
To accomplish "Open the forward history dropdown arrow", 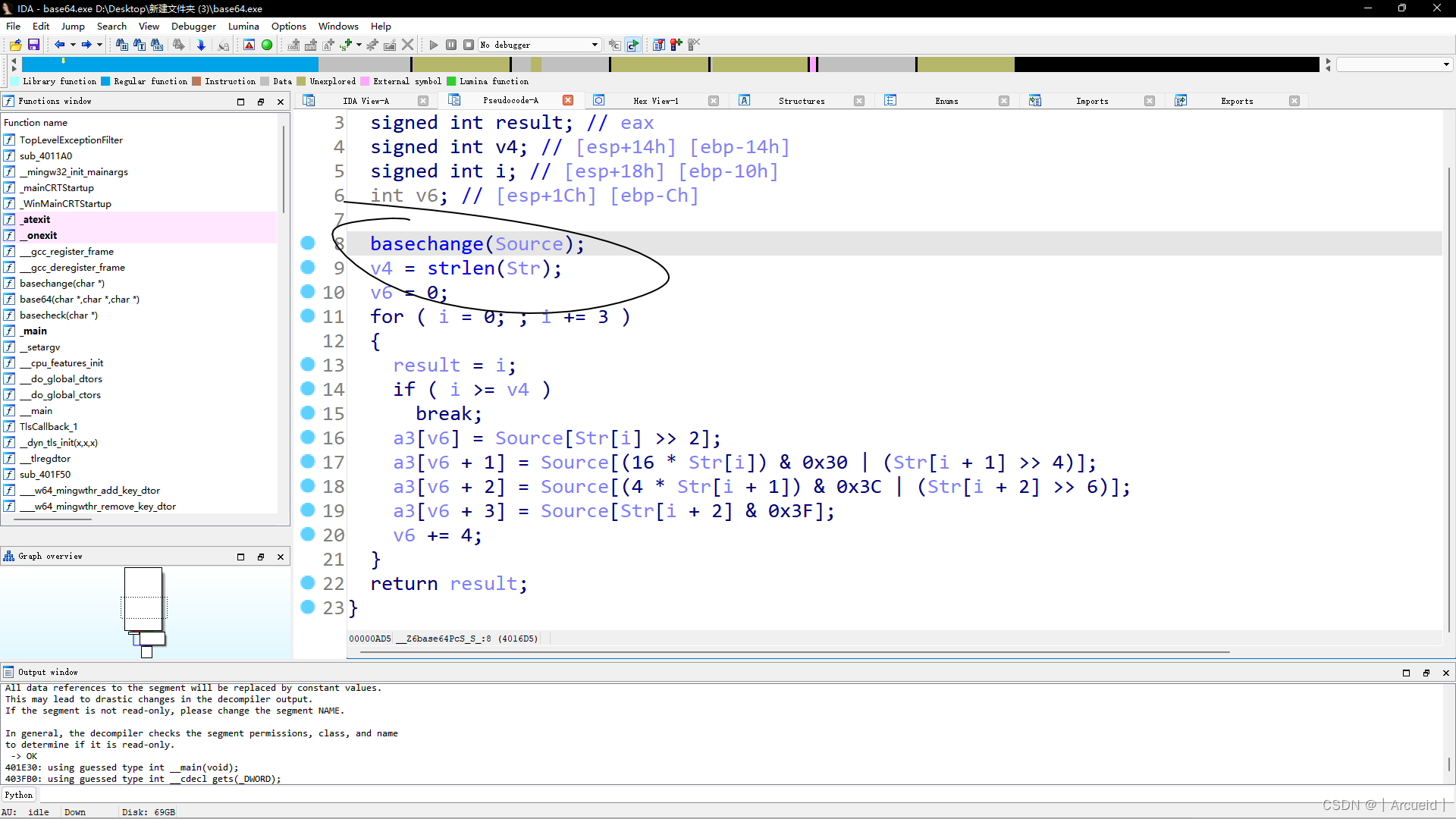I will point(99,45).
